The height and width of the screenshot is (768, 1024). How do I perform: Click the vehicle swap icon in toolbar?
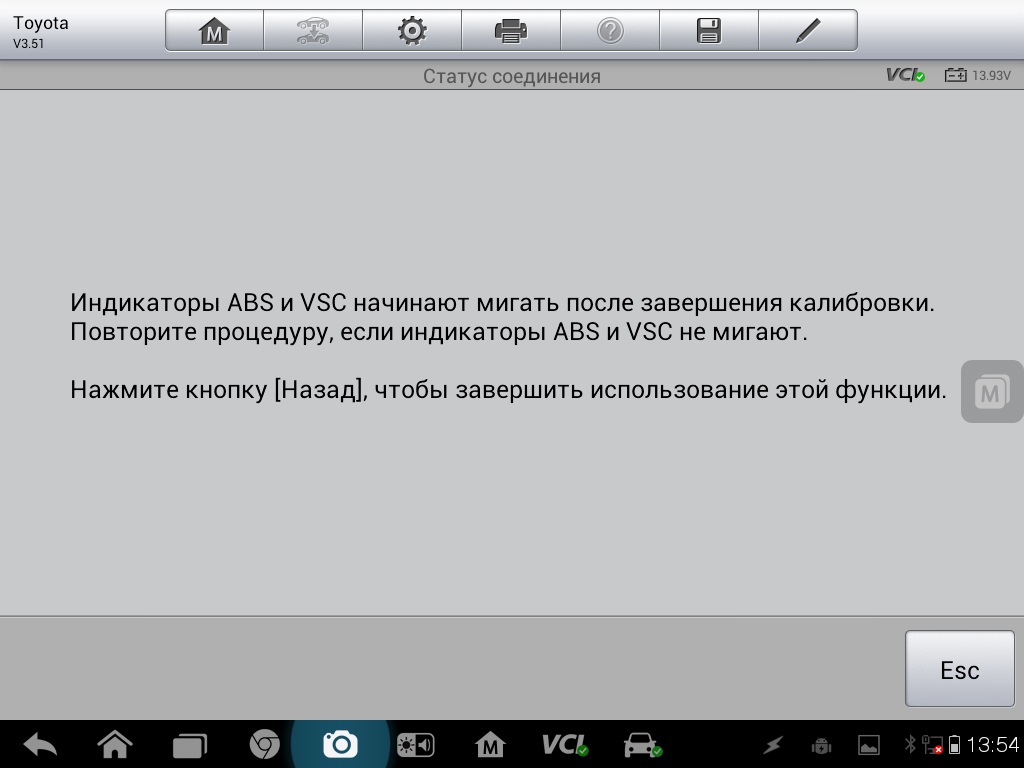click(x=313, y=31)
